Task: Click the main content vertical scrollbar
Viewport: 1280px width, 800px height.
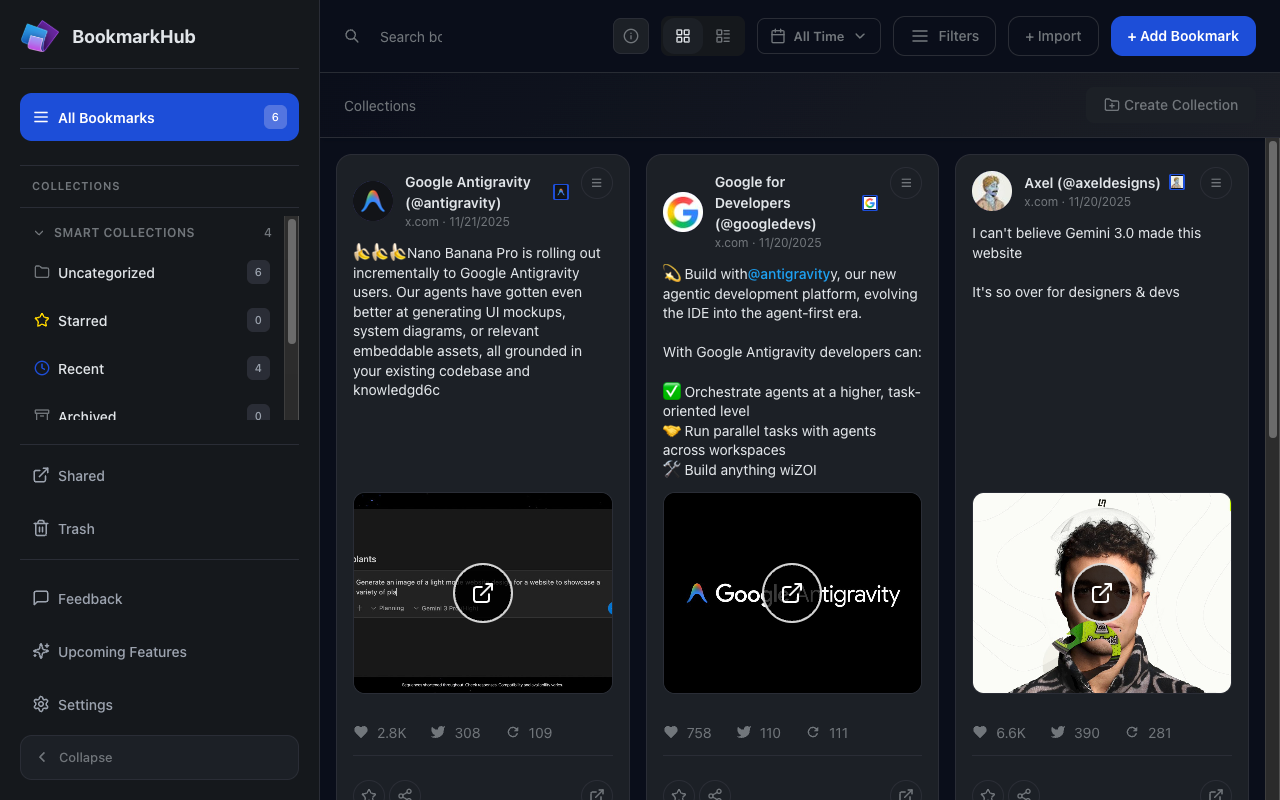Action: coord(1273,290)
